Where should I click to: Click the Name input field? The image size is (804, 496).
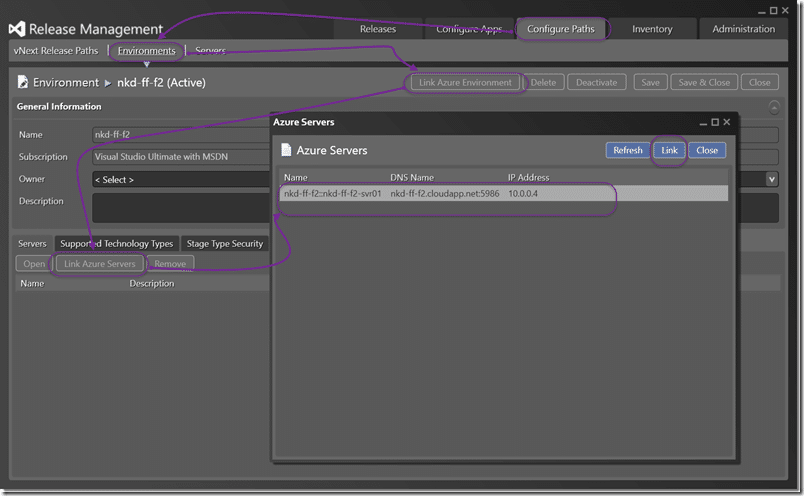[x=181, y=134]
